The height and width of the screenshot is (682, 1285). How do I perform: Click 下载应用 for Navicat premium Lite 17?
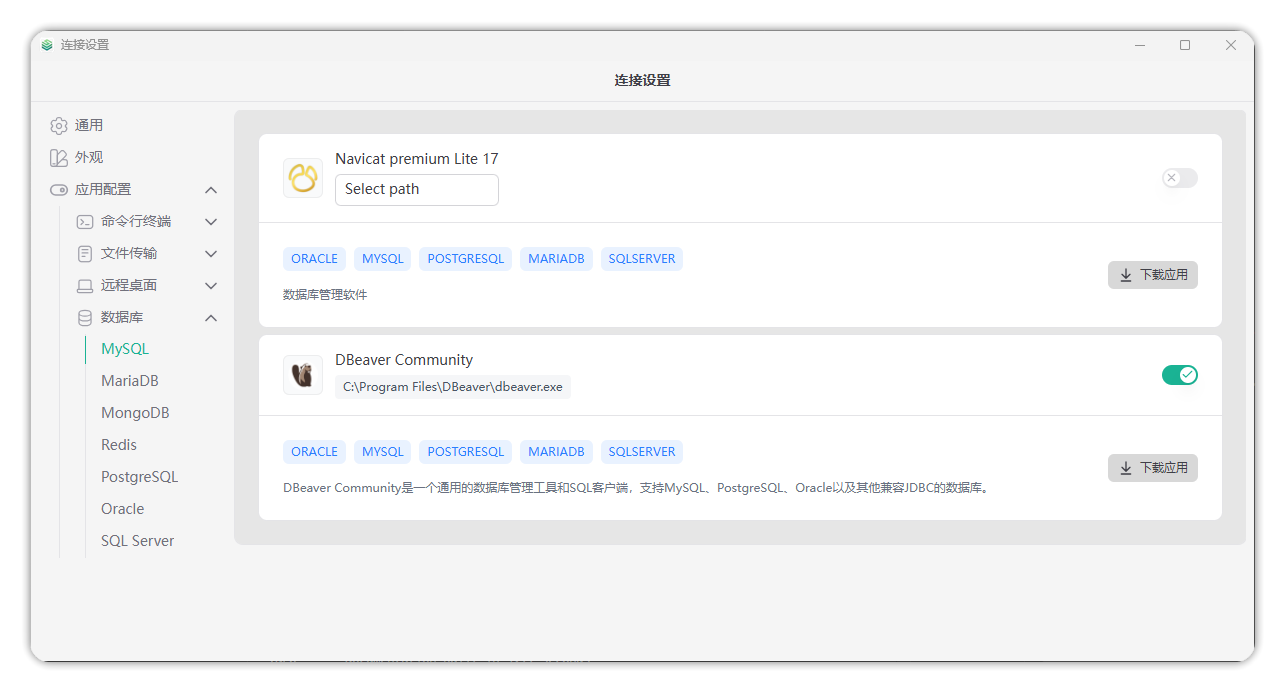1152,274
